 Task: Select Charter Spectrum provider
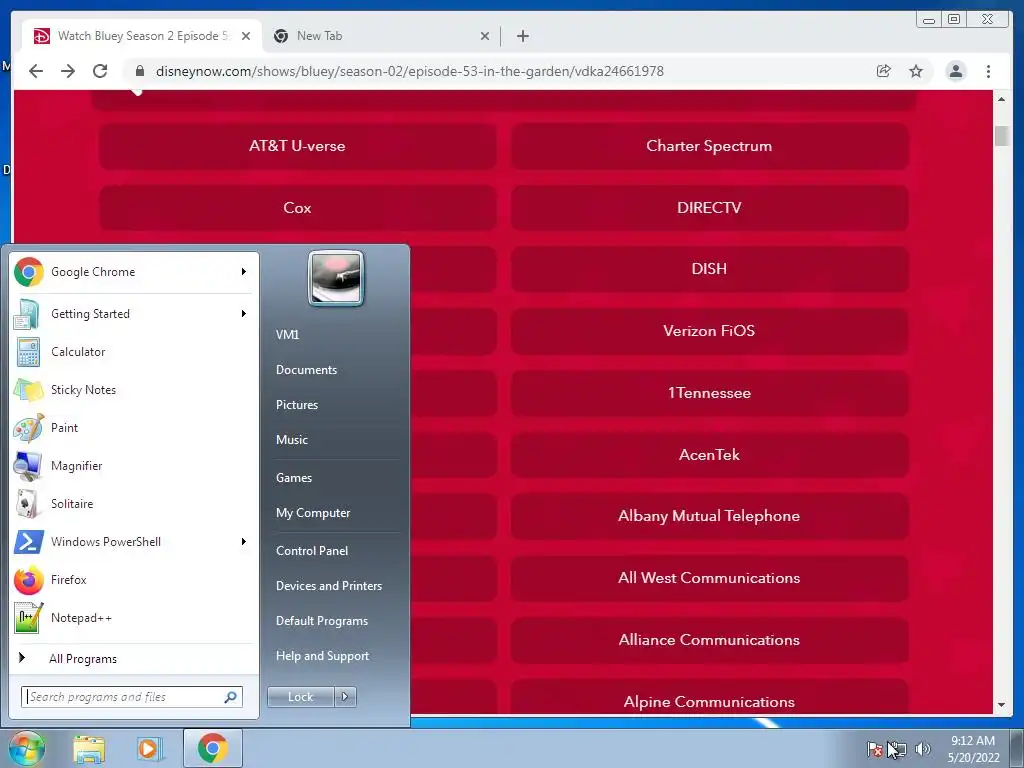[709, 146]
